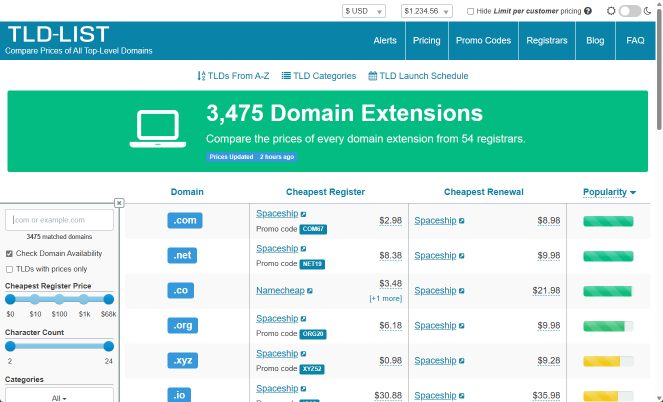The width and height of the screenshot is (663, 402).
Task: Open the .xyz domain badge
Action: pos(183,361)
